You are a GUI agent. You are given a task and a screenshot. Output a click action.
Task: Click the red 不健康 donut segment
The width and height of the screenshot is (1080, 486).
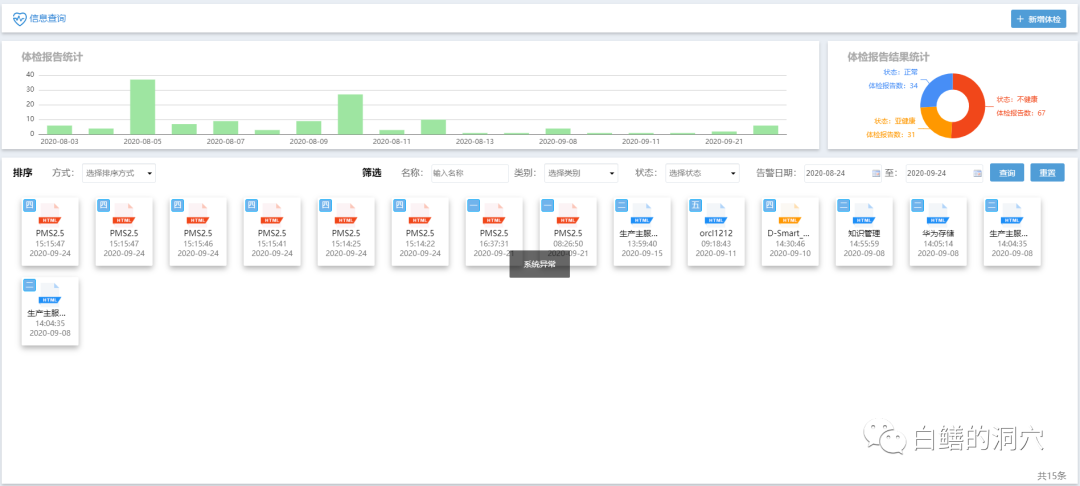(975, 107)
